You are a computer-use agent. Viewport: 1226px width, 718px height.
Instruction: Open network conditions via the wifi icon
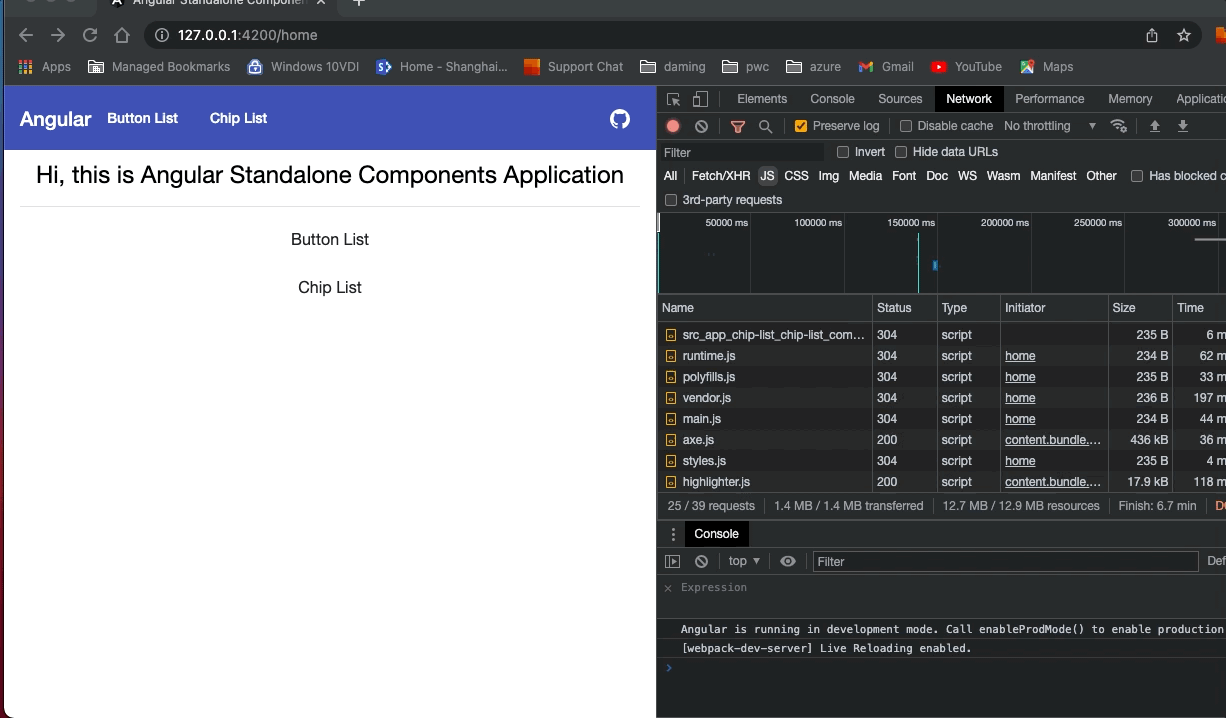pos(1119,126)
